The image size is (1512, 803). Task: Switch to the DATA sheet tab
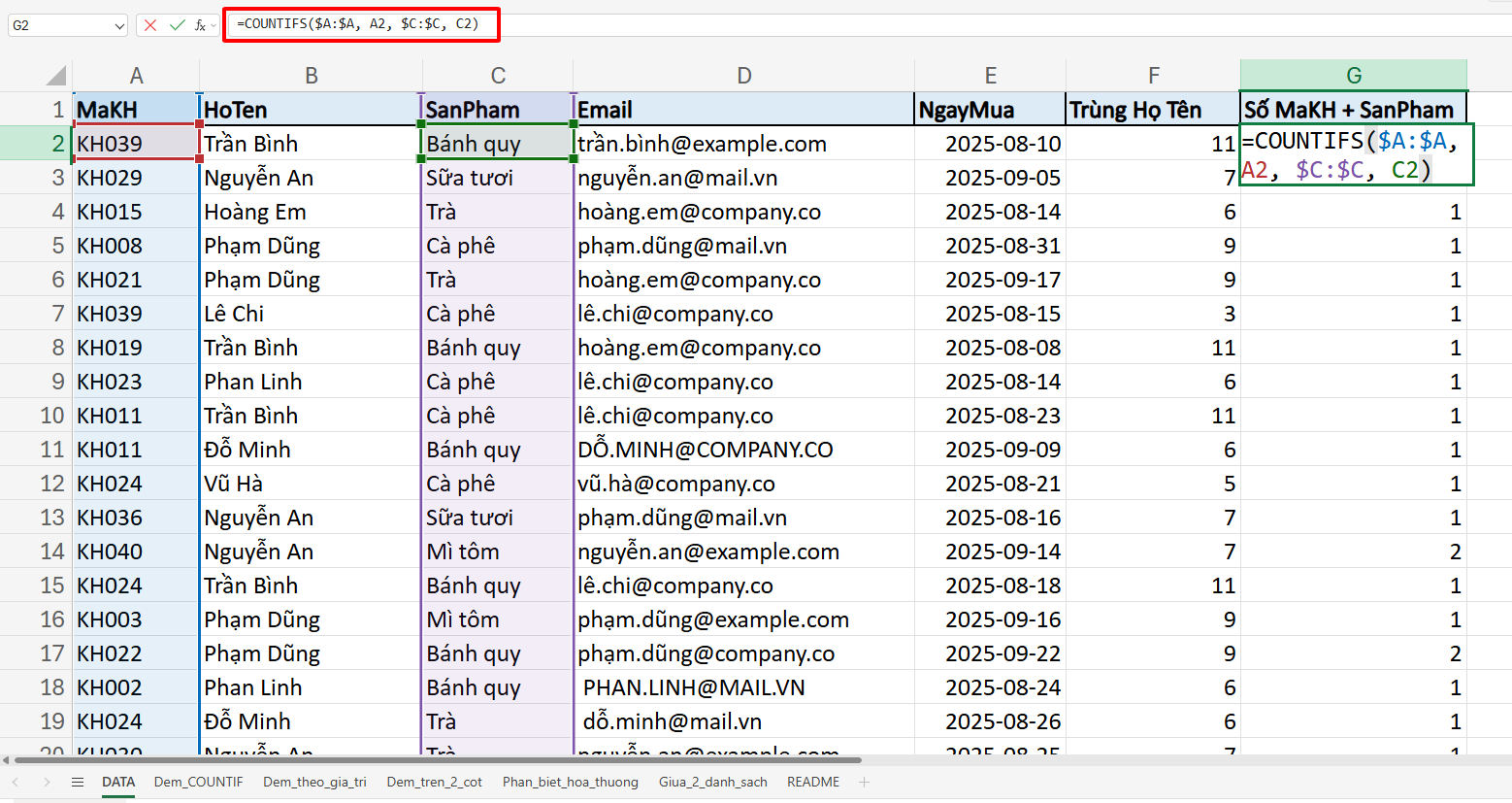pyautogui.click(x=118, y=782)
